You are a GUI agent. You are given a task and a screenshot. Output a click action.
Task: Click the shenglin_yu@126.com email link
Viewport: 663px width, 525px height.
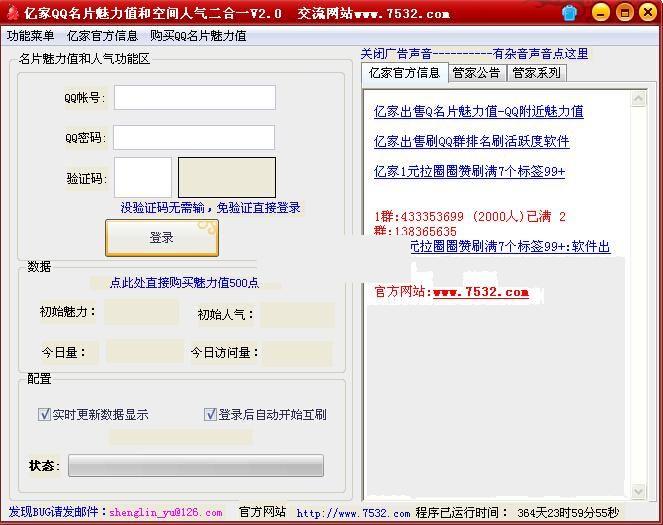coord(166,512)
